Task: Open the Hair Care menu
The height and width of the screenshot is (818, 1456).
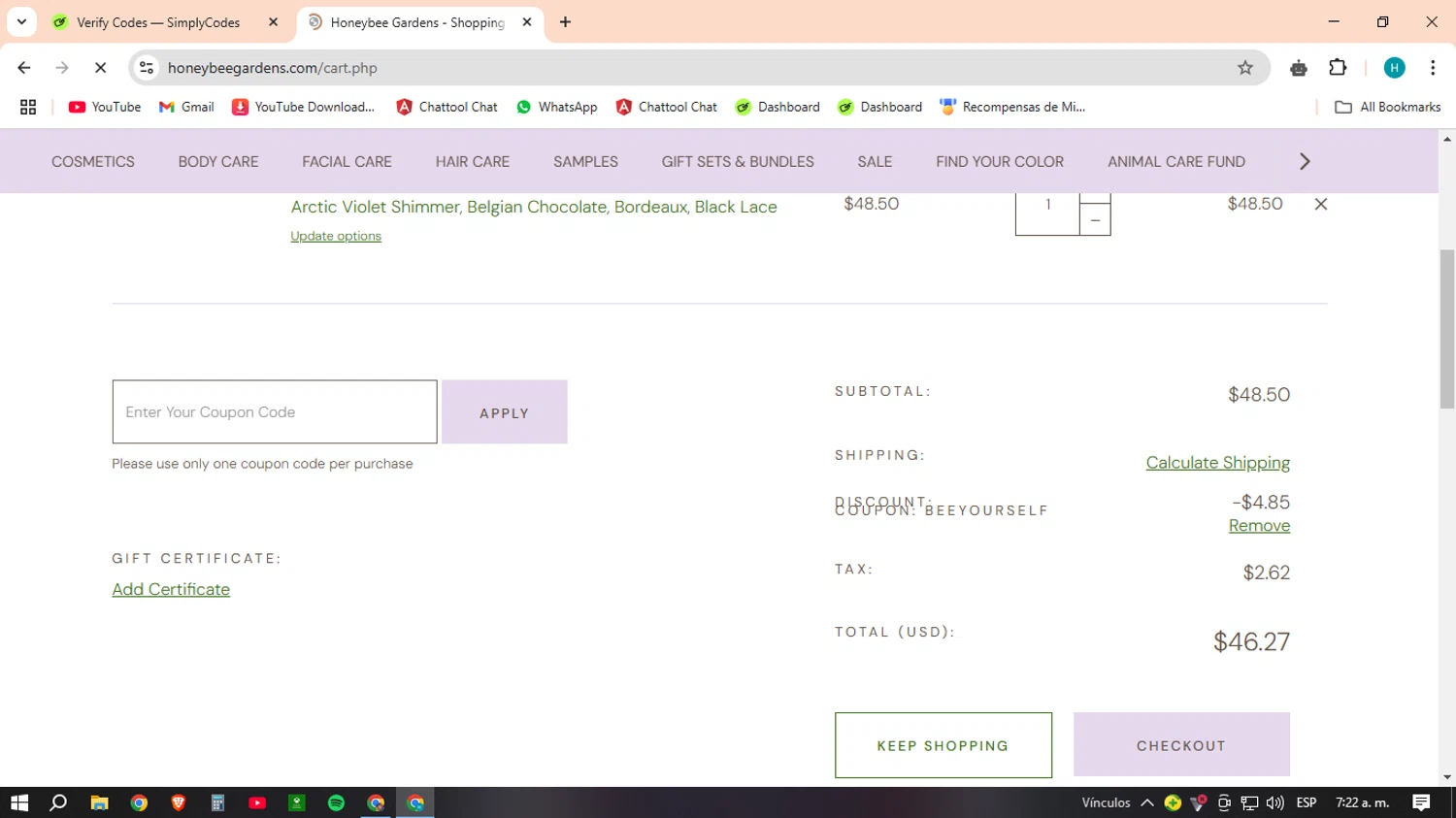Action: coord(473,162)
